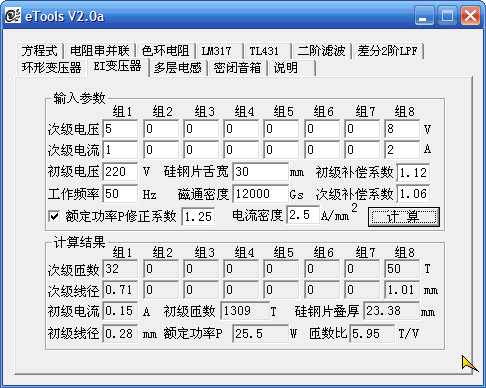Click the 工作频率 field showing 50

click(x=120, y=194)
